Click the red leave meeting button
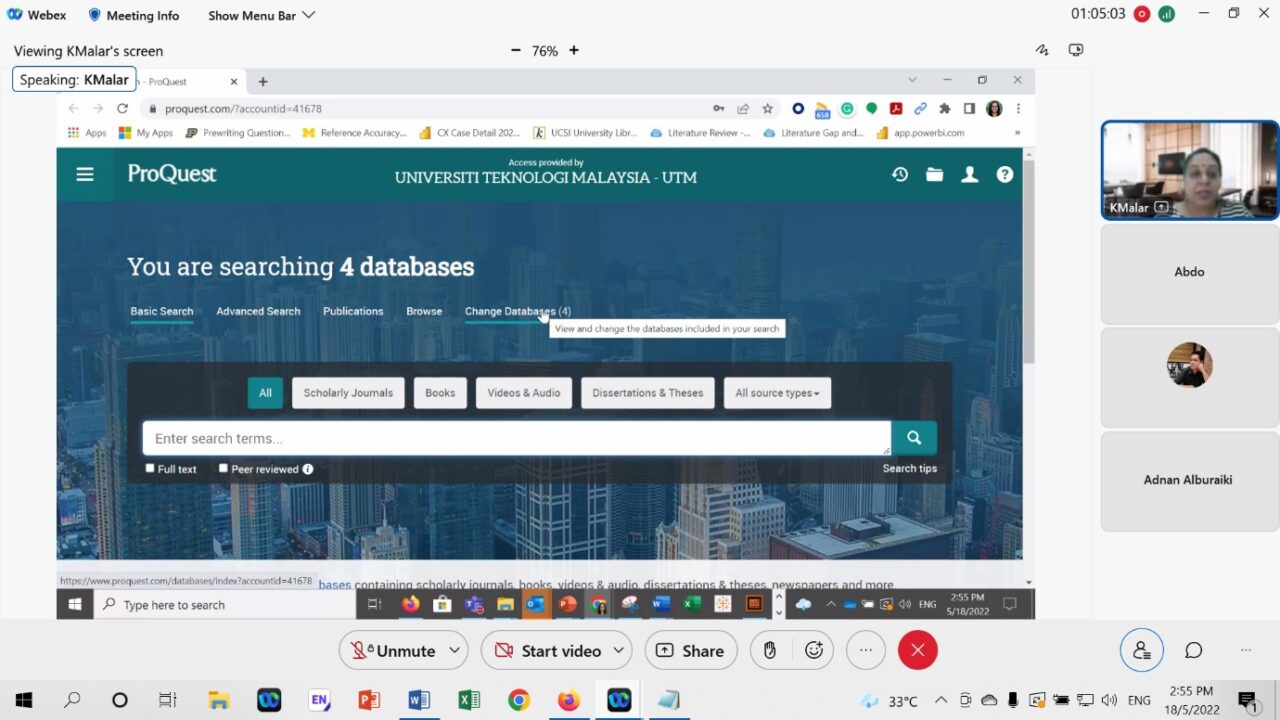The height and width of the screenshot is (720, 1280). click(917, 650)
